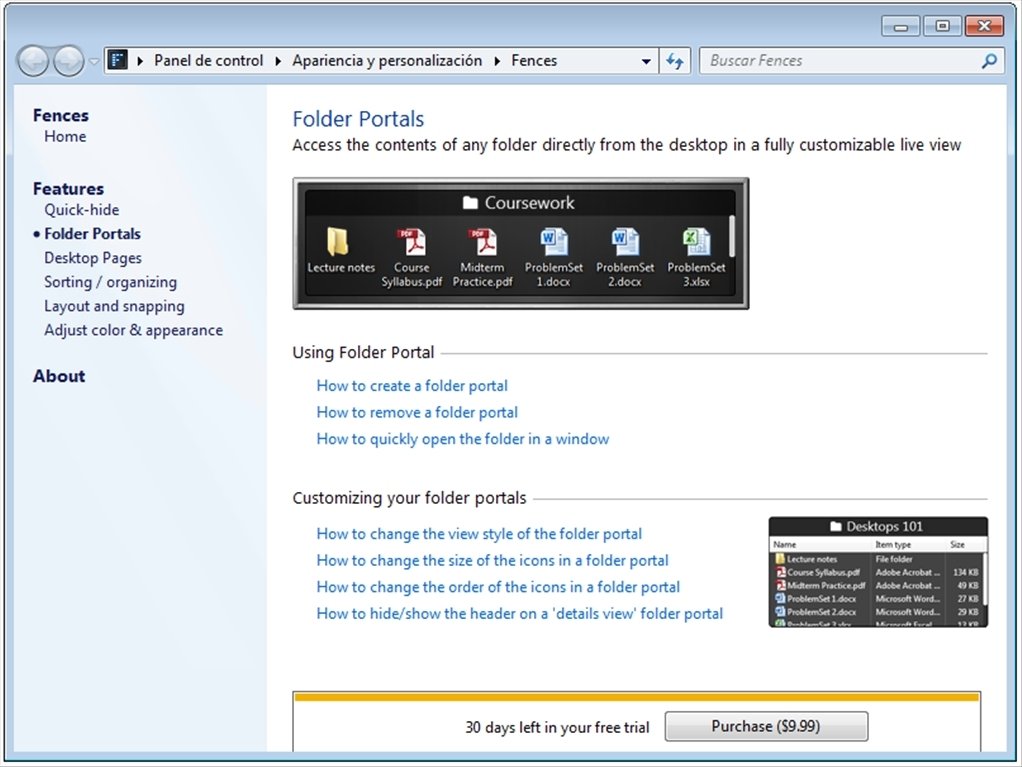1022x767 pixels.
Task: Go to the Quick-hide feature page
Action: [81, 210]
